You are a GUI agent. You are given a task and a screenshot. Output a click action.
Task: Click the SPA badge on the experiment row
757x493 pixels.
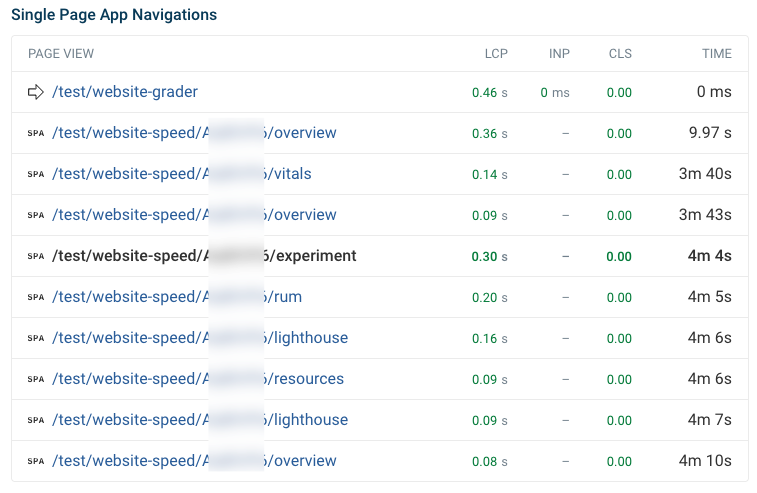[x=36, y=256]
